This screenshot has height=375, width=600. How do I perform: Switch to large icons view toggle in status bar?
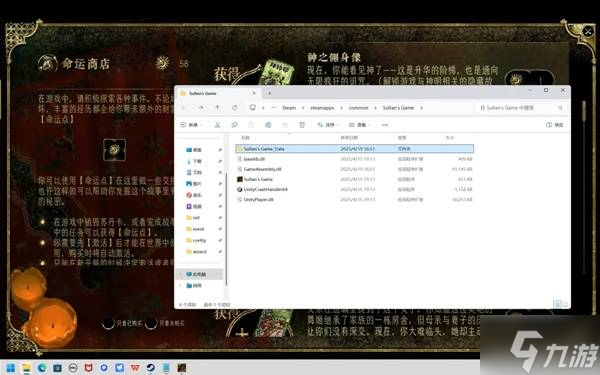point(565,304)
